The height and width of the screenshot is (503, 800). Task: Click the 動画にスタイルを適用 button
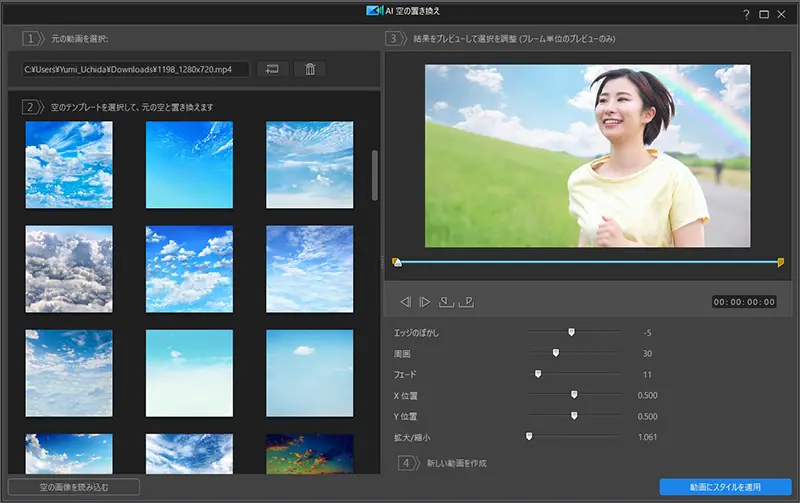(725, 487)
